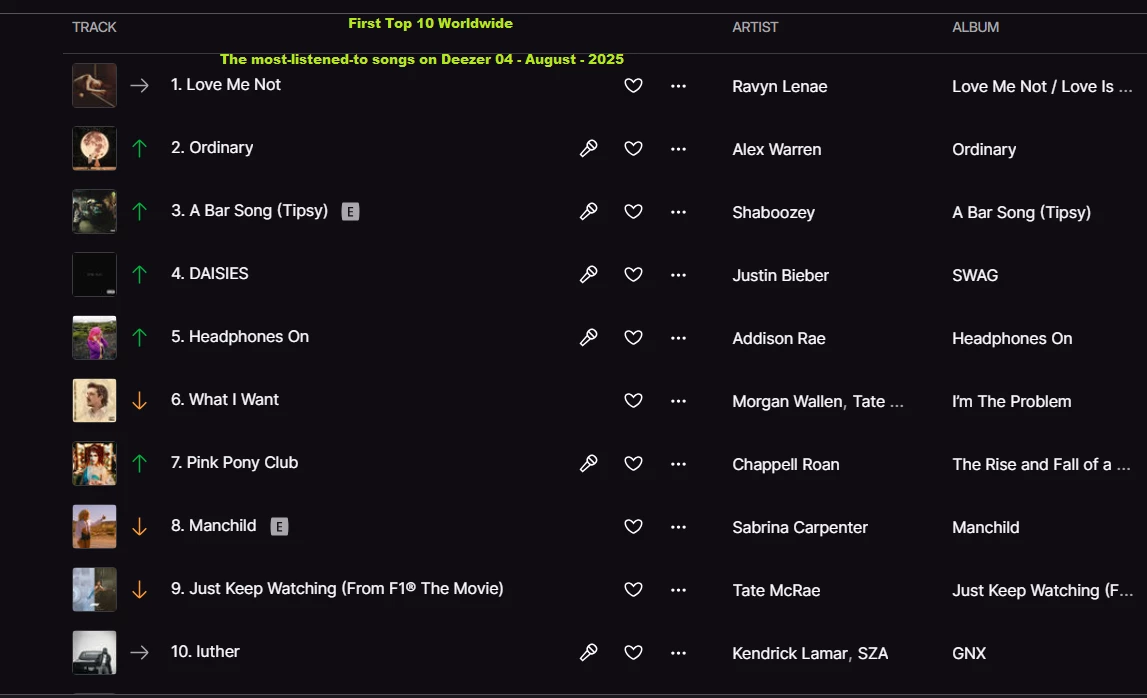Sort by the TRACK column header

tap(95, 27)
